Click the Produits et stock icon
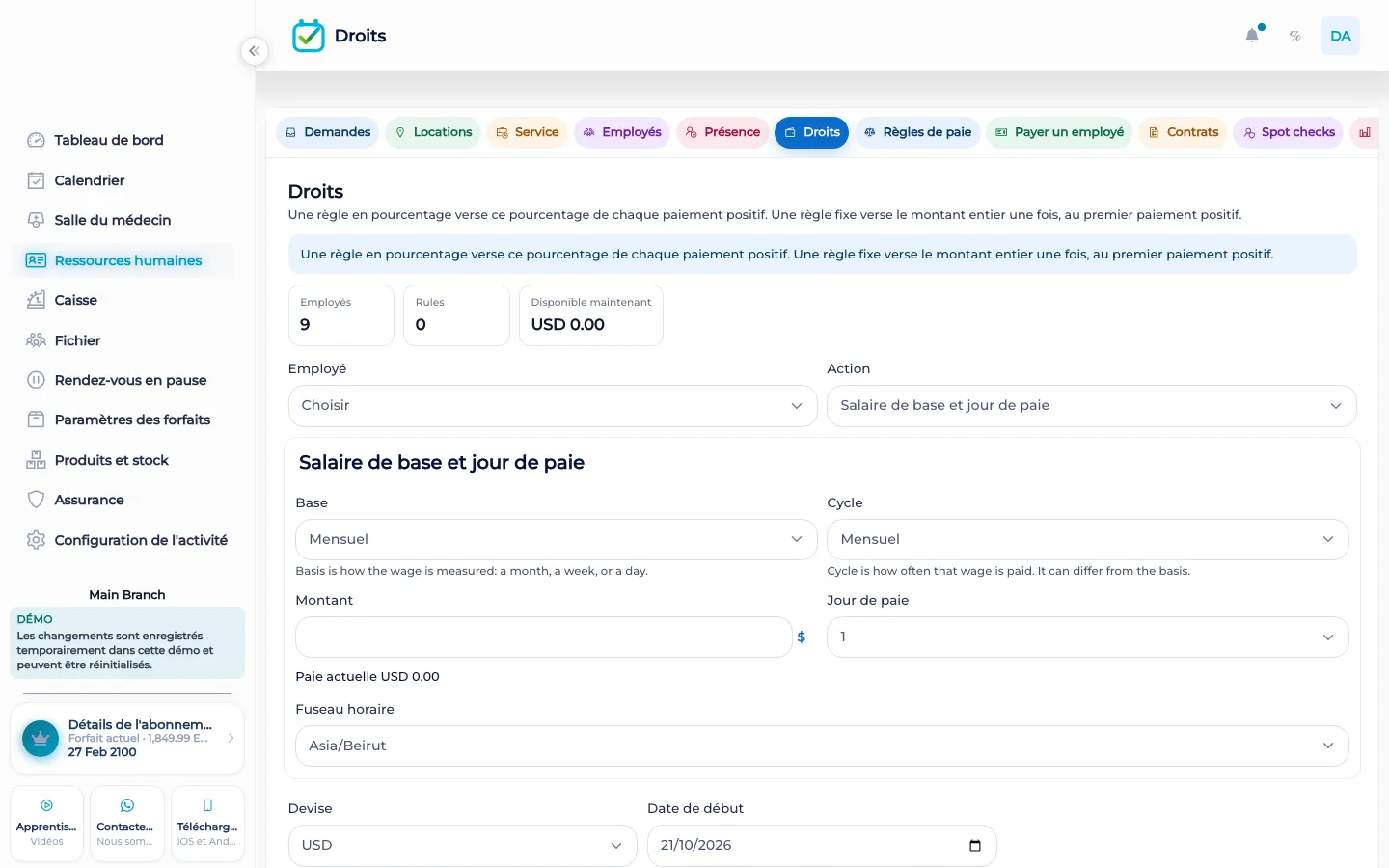Screen dimensions: 1389x868 [x=36, y=460]
